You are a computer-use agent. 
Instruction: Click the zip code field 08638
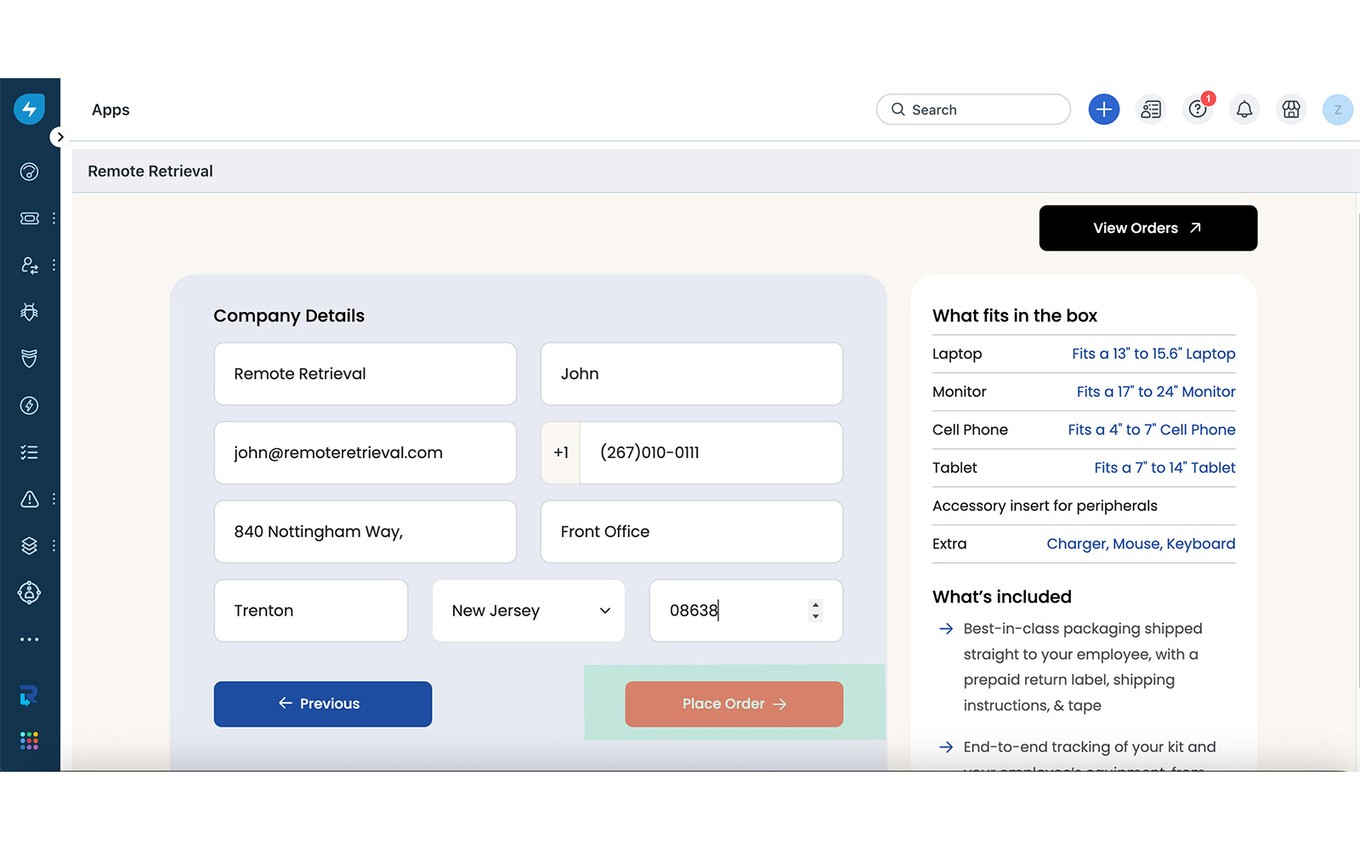(x=746, y=611)
